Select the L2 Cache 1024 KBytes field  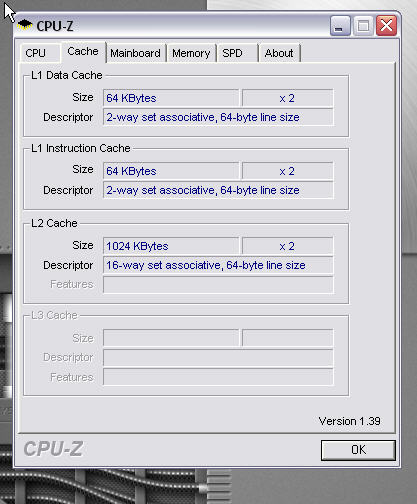tap(171, 246)
